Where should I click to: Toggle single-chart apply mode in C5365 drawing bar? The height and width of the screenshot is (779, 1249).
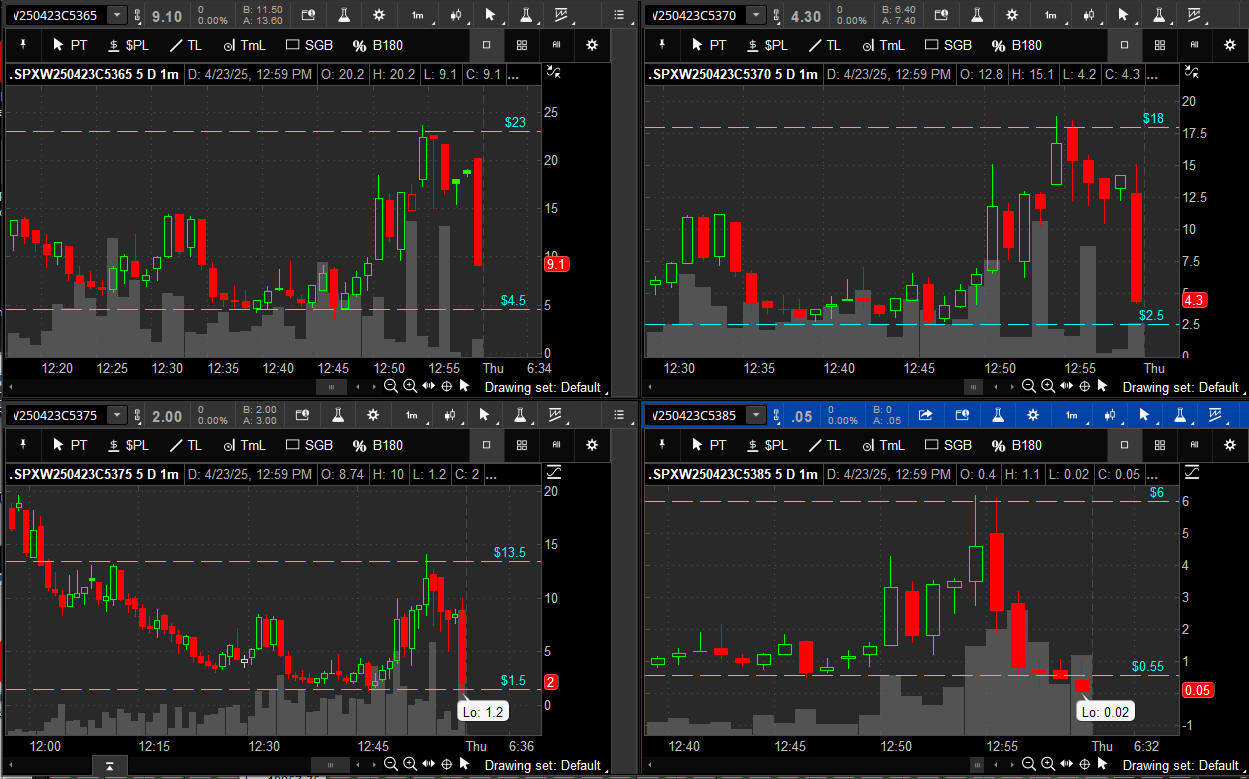486,45
